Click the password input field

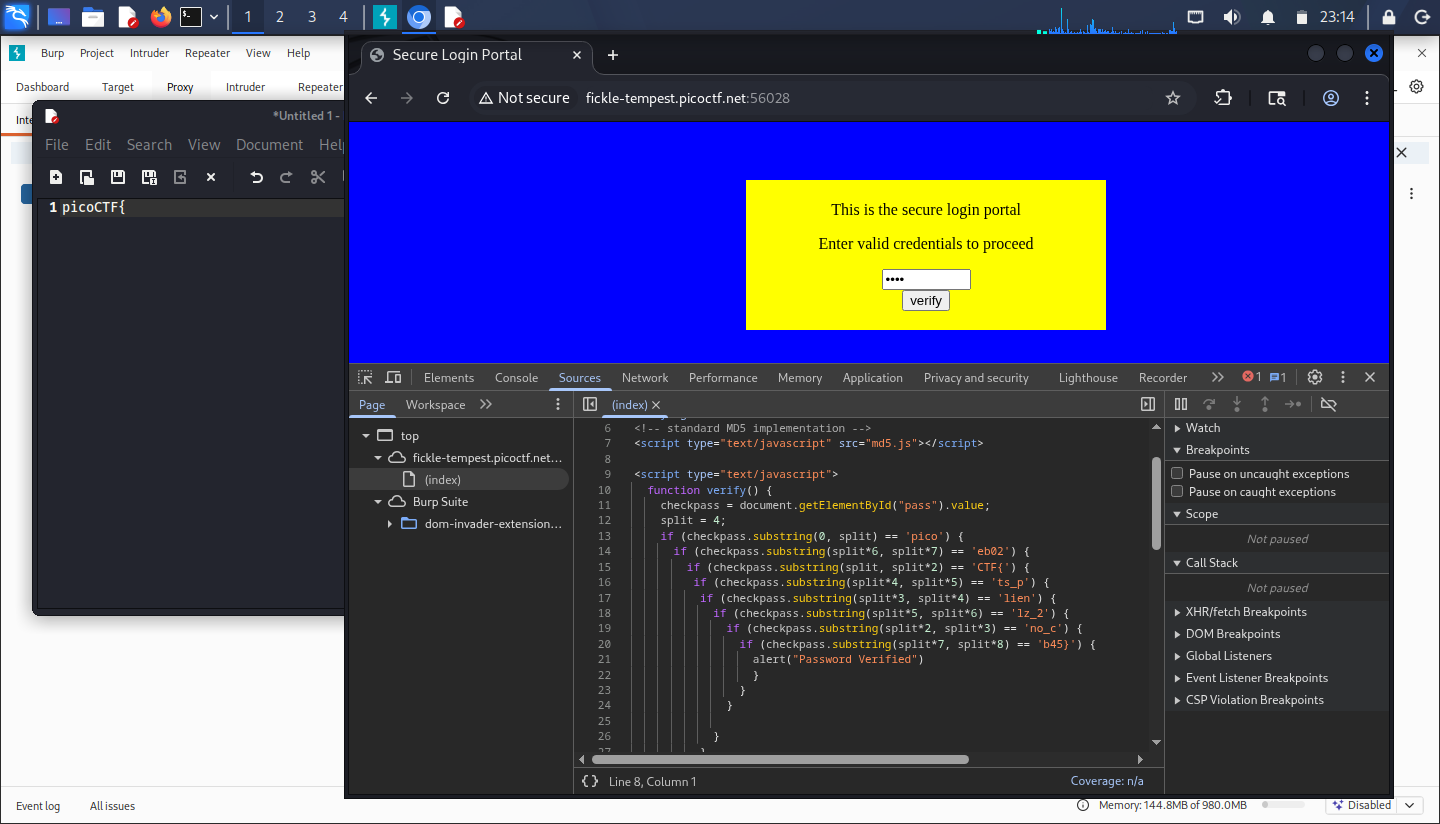click(x=926, y=280)
